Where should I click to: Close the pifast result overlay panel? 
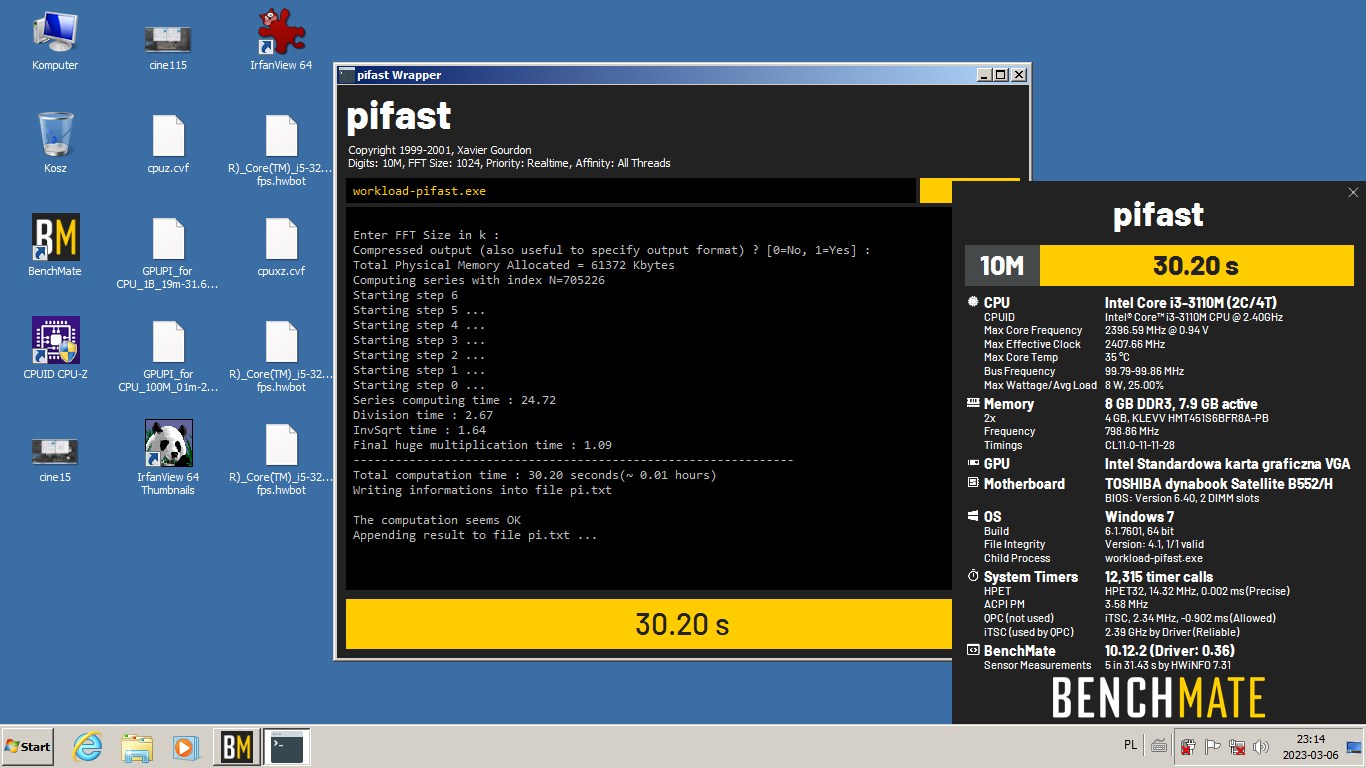(1353, 193)
